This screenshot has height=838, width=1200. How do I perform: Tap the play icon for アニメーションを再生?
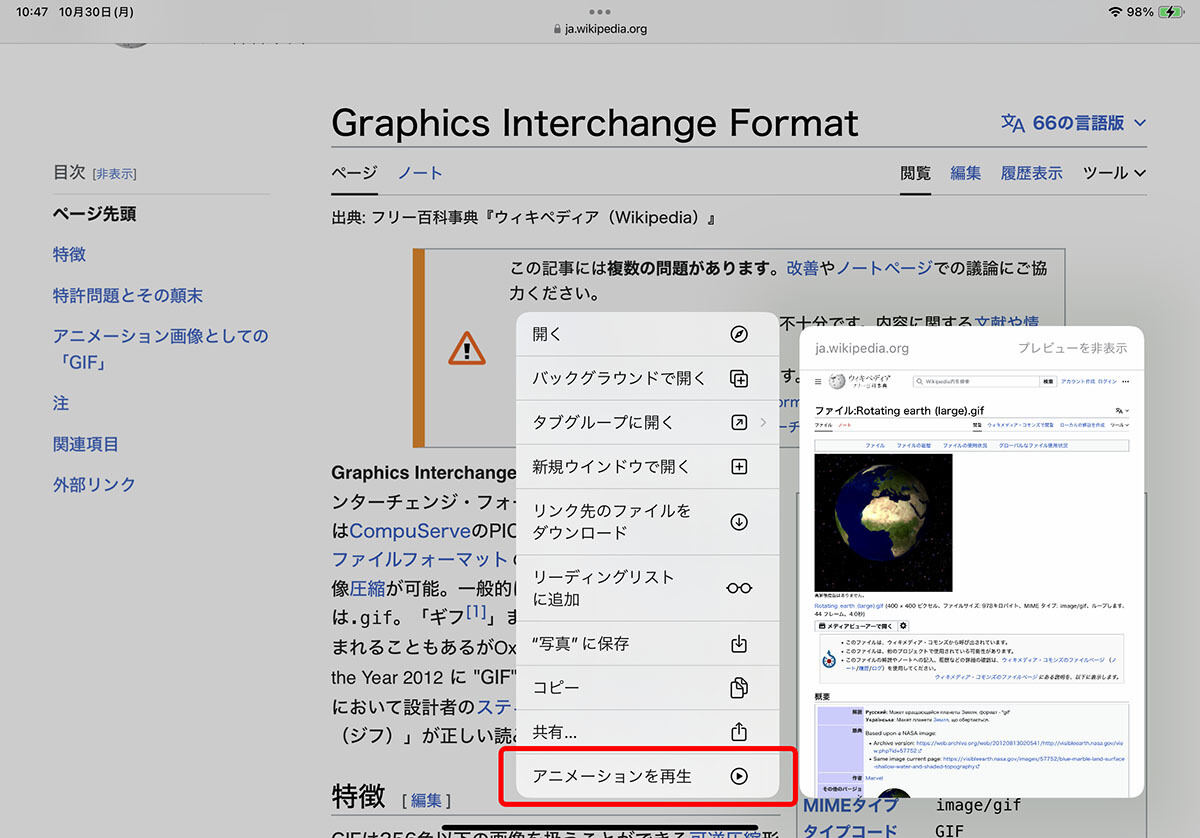click(739, 776)
